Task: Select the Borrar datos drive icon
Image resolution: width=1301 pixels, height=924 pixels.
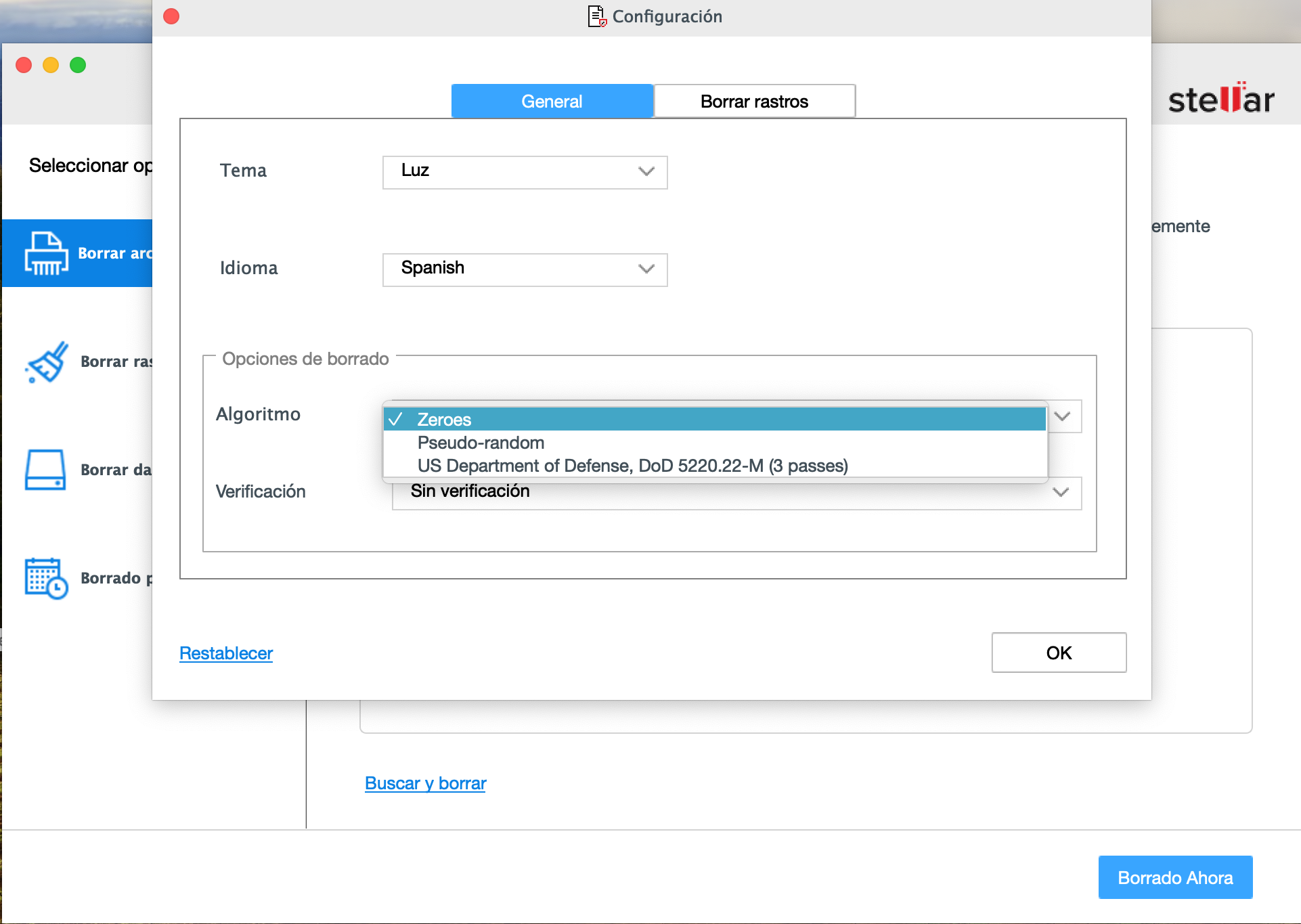Action: point(45,470)
